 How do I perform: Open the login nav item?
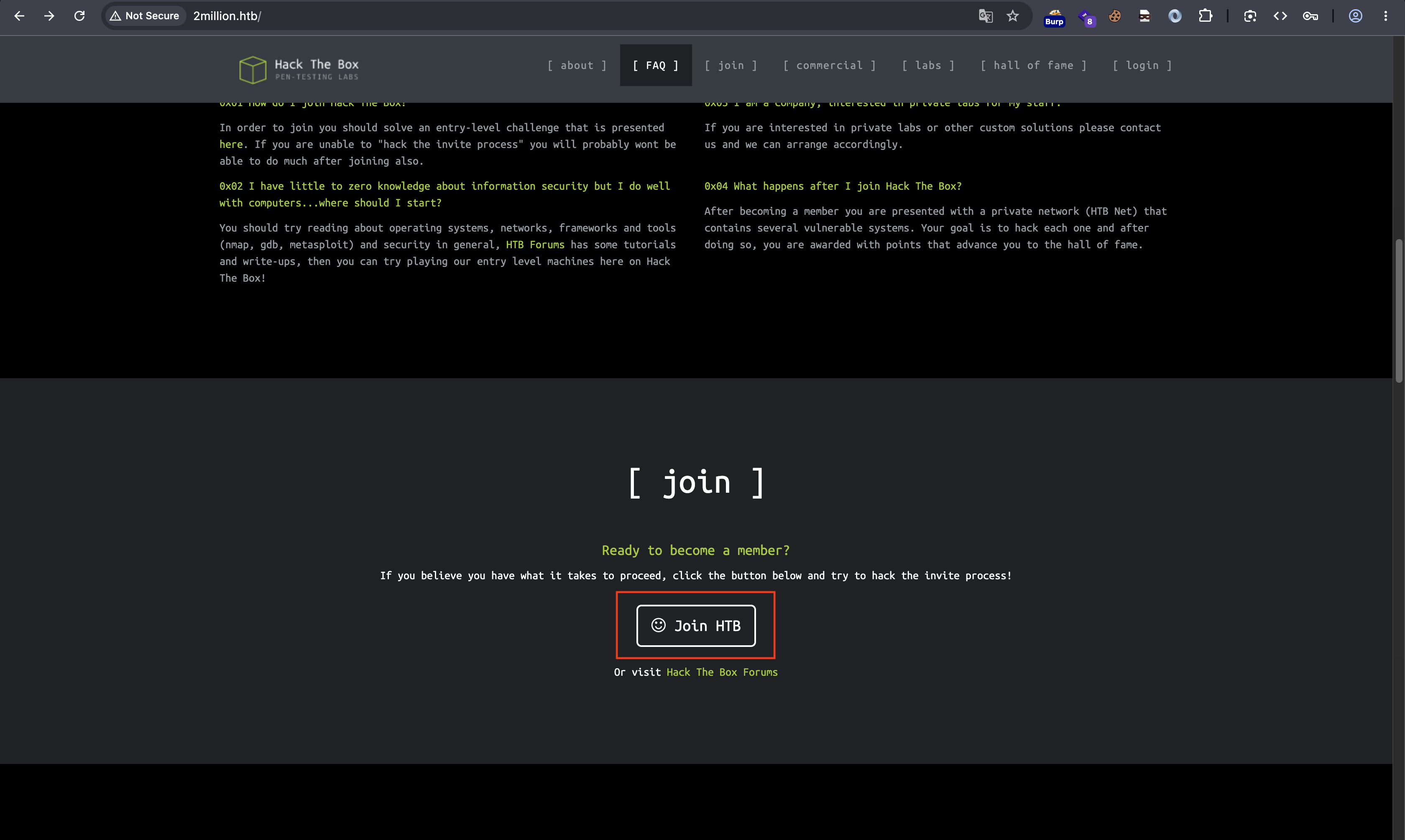coord(1142,65)
